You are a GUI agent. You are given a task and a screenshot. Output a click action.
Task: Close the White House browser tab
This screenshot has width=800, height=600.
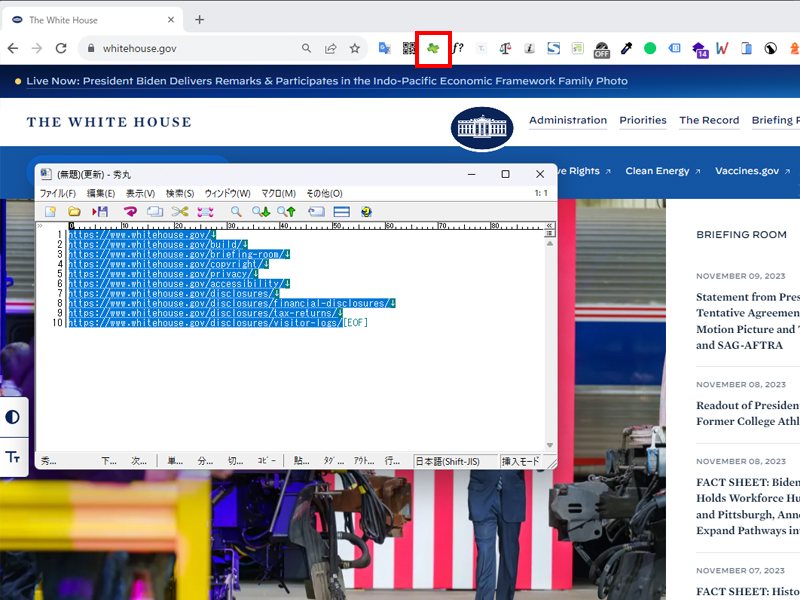point(171,20)
